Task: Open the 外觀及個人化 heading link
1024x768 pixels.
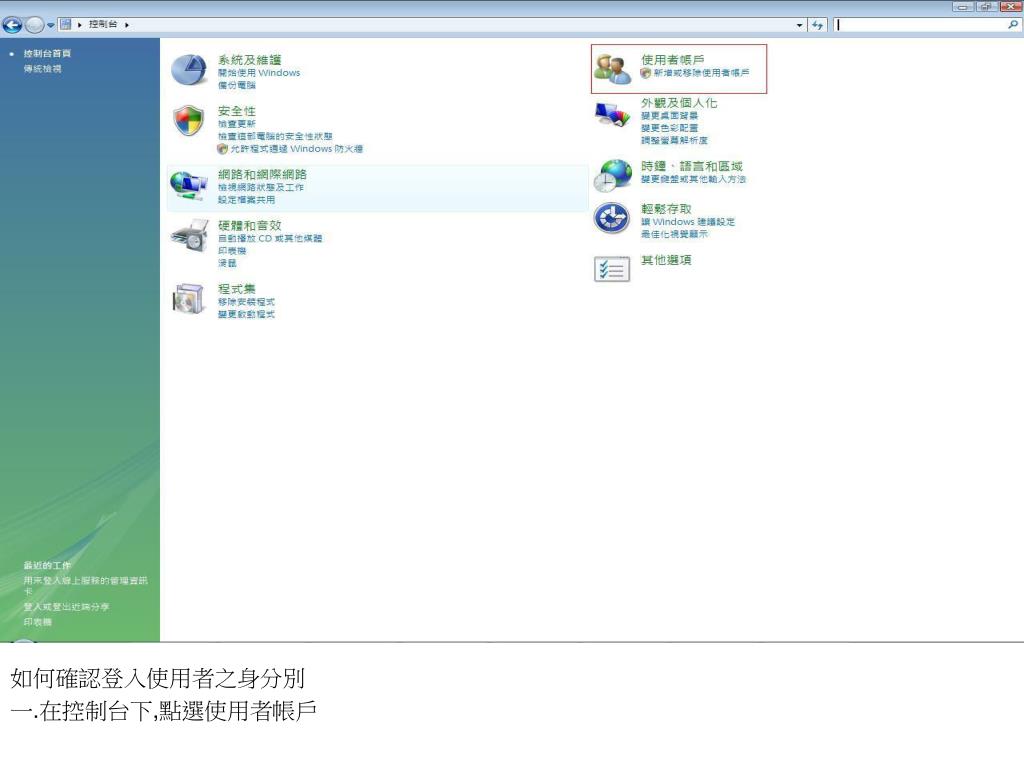Action: (679, 103)
